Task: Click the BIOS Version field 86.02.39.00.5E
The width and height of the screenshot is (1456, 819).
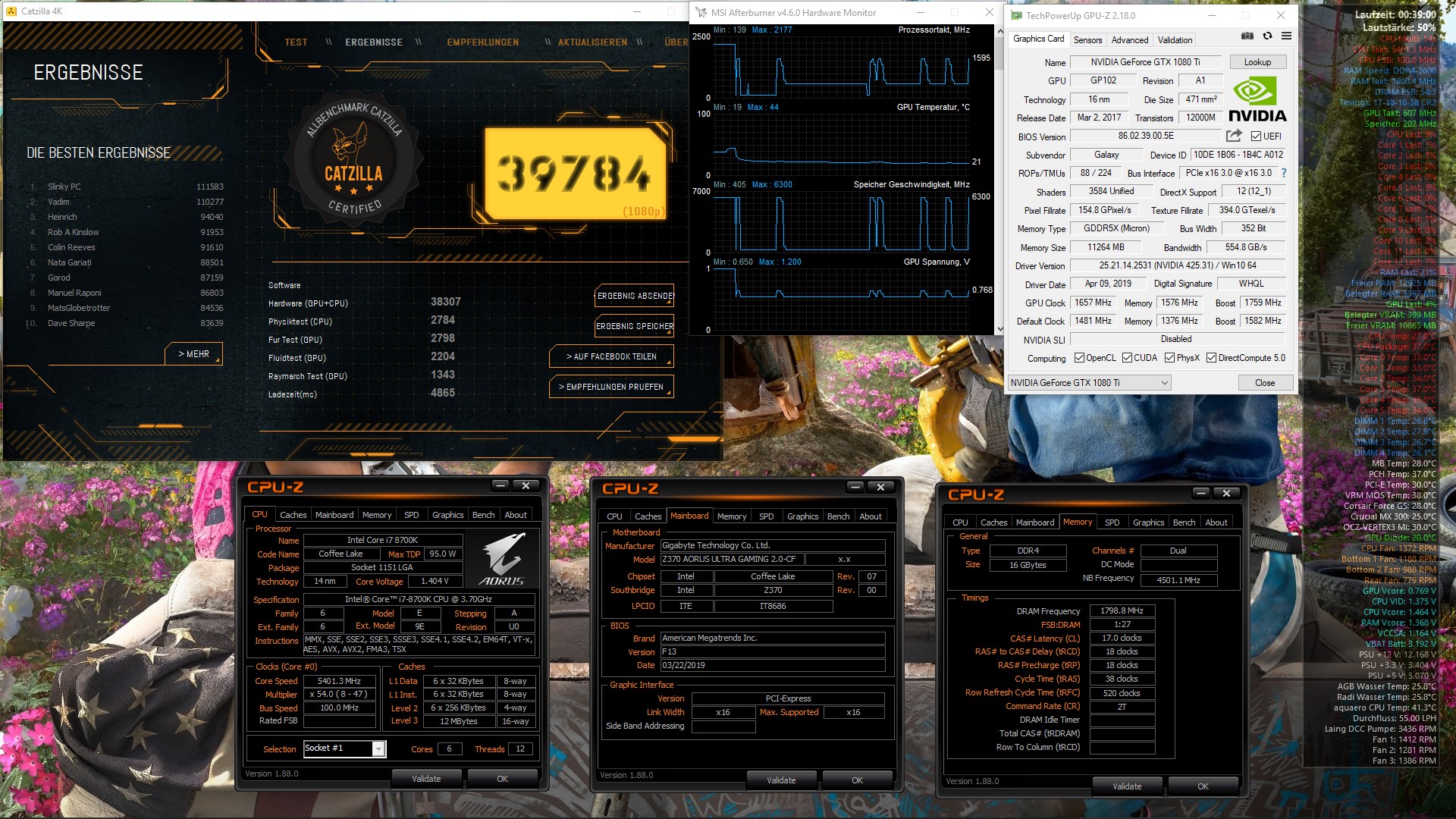Action: click(x=1146, y=136)
